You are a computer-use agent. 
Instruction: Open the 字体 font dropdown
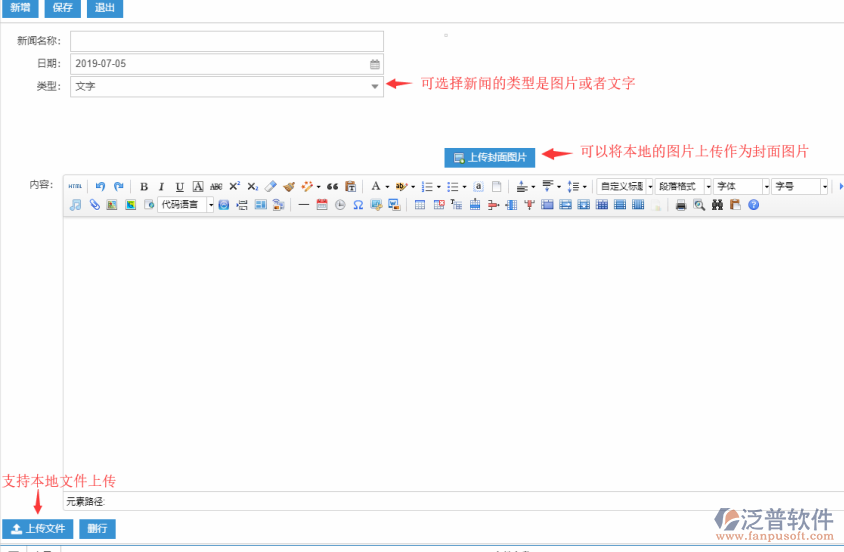click(741, 186)
